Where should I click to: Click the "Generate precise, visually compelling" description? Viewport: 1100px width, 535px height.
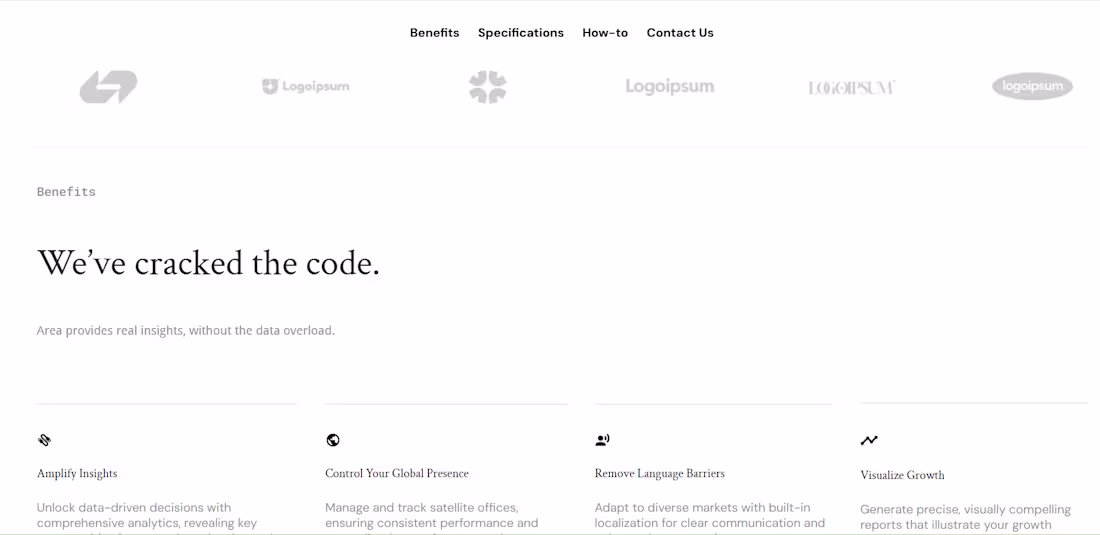(965, 517)
